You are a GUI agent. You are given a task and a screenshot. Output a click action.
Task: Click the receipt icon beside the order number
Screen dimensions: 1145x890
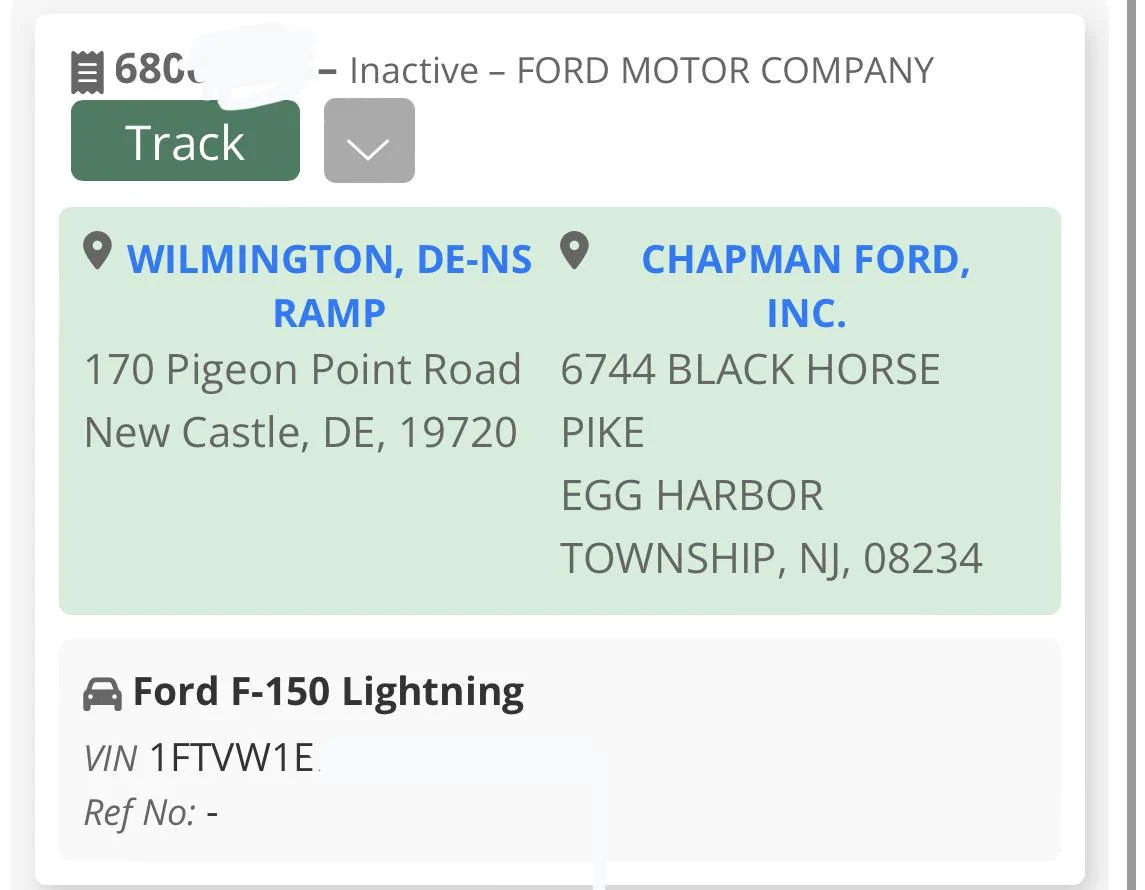pyautogui.click(x=88, y=71)
